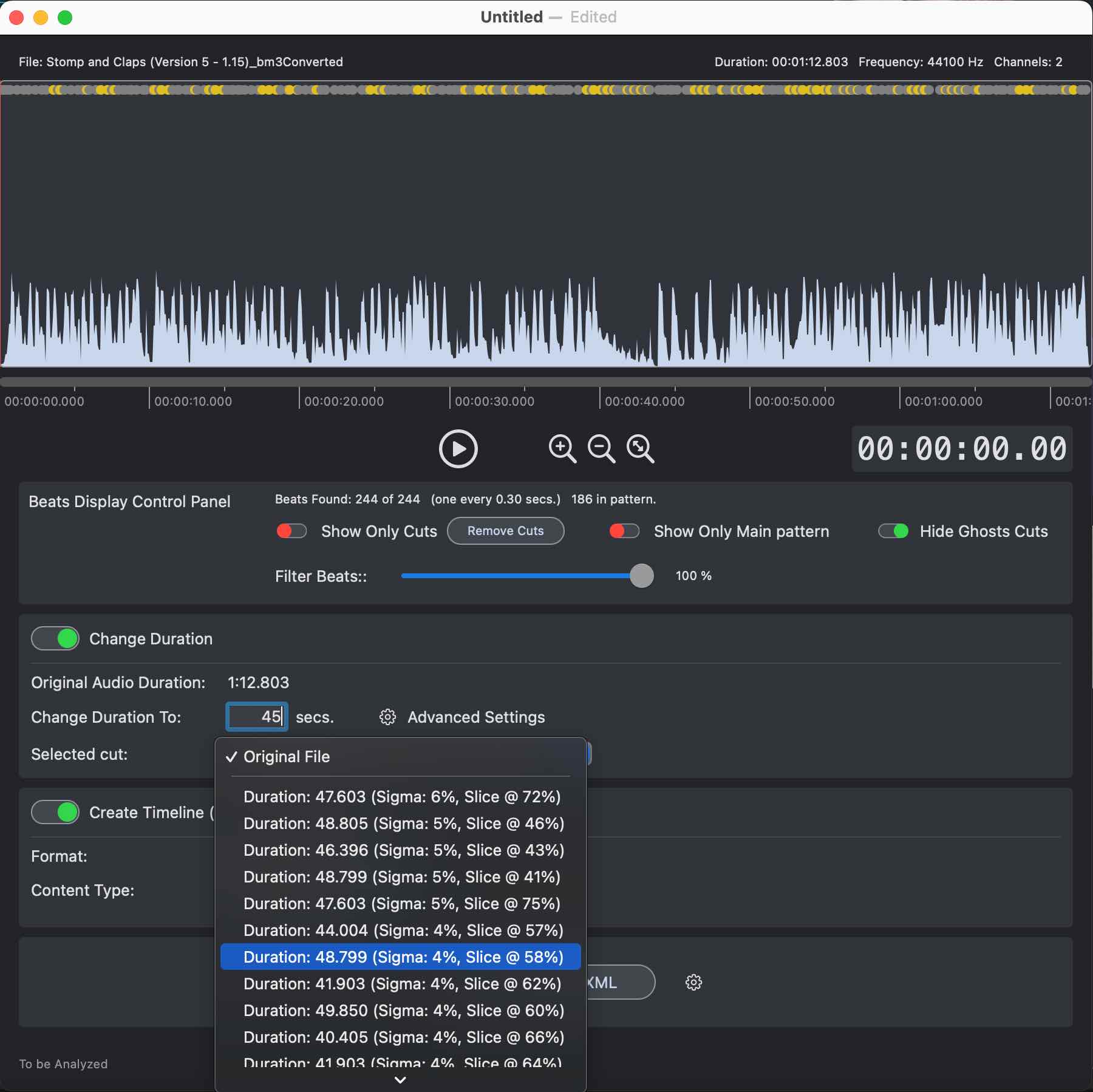
Task: Turn off Create Timeline switch
Action: tap(55, 812)
